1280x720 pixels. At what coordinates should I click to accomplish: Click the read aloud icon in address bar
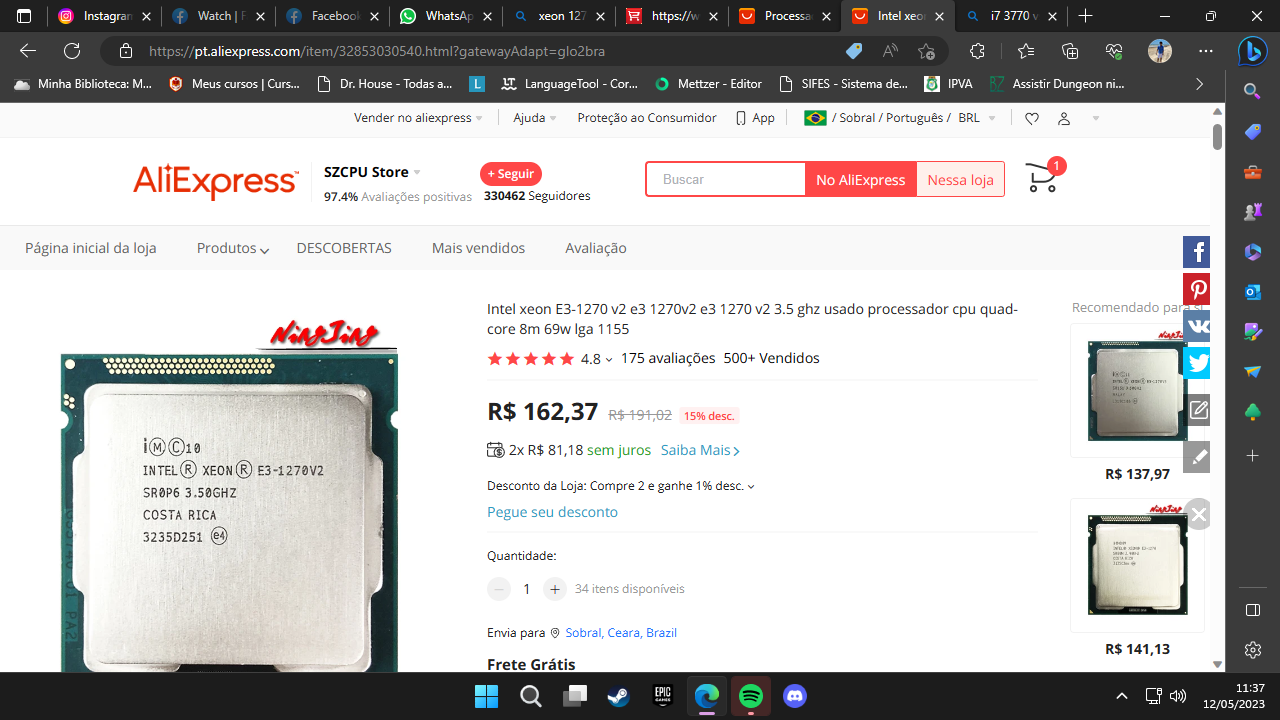point(890,51)
